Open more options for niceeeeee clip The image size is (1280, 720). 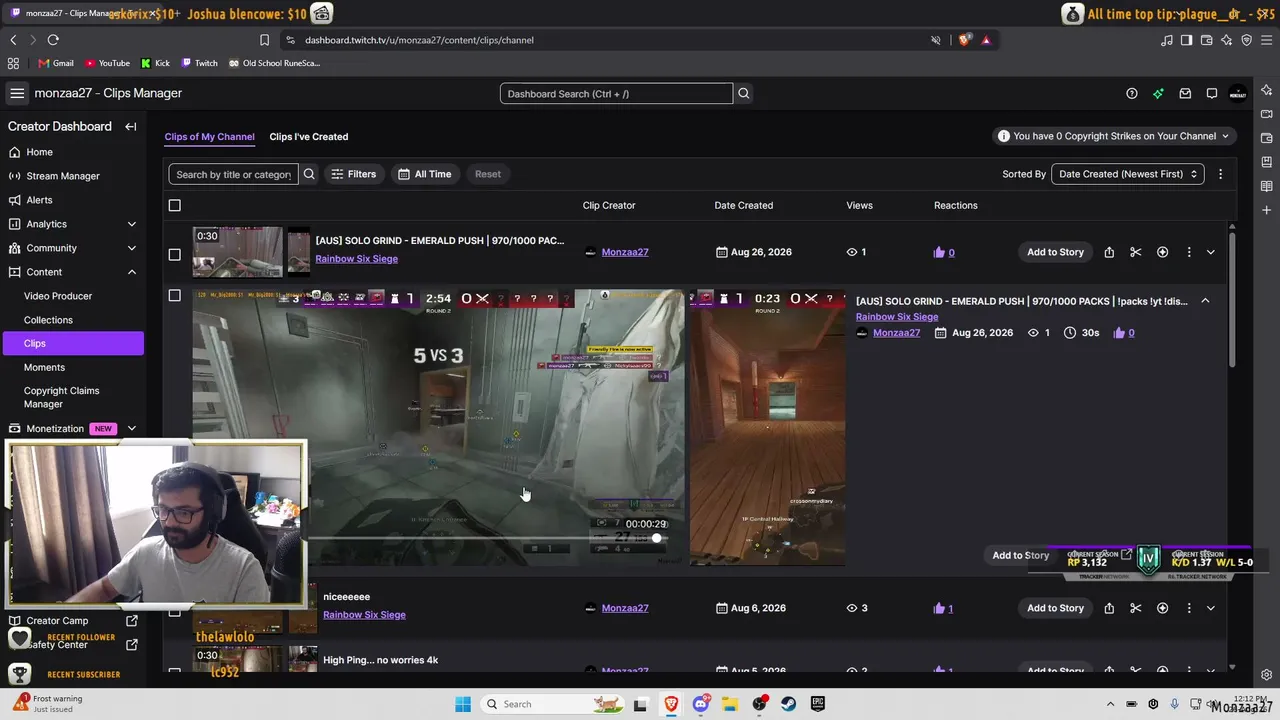pyautogui.click(x=1189, y=608)
